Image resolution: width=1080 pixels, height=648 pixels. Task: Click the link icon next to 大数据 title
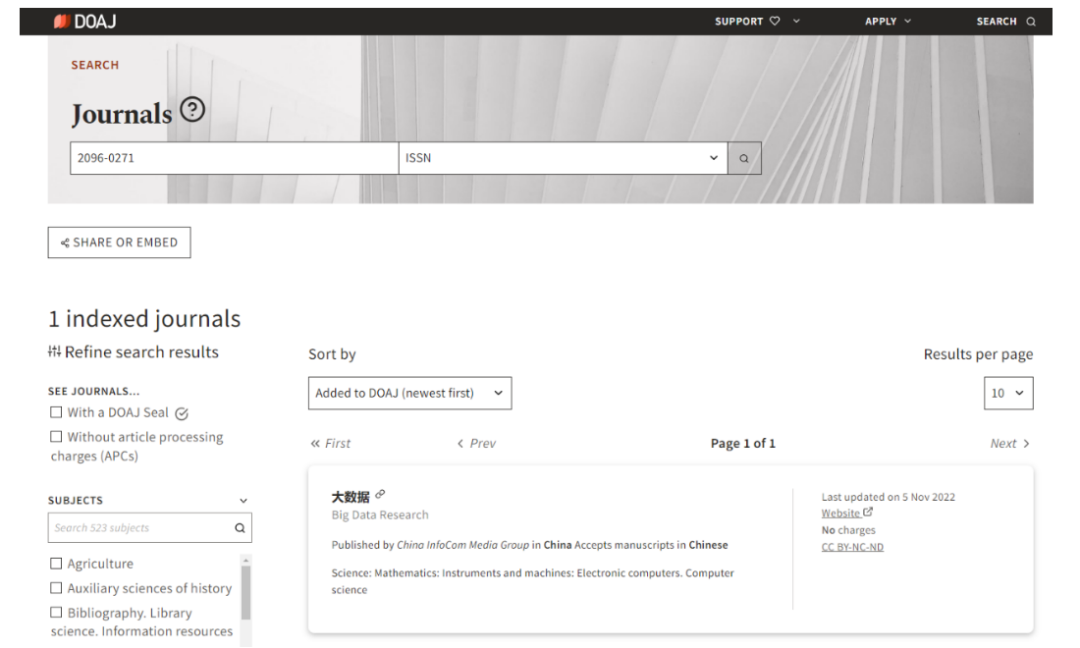pyautogui.click(x=380, y=494)
